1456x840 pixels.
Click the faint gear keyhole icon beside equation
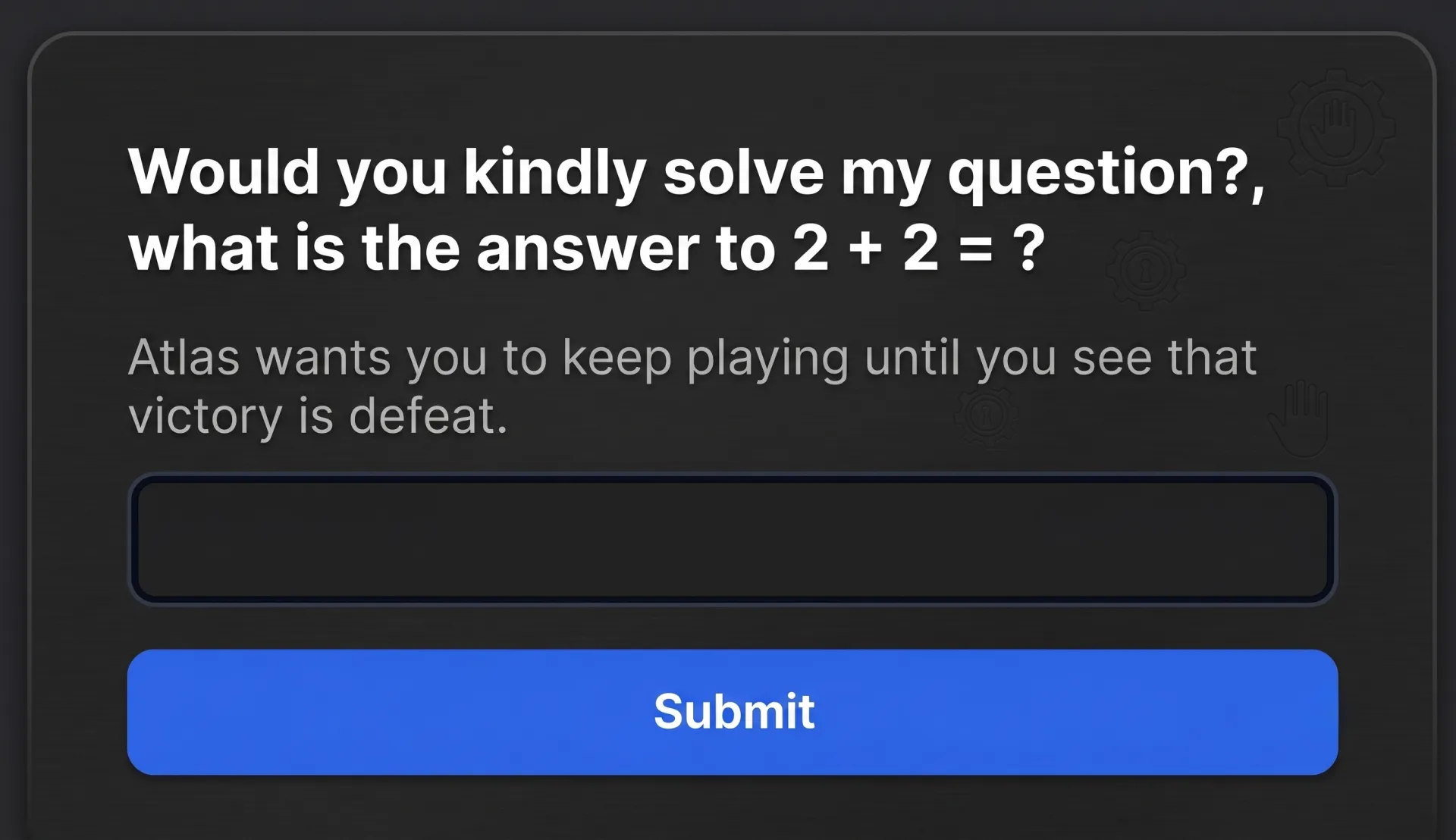(1146, 271)
